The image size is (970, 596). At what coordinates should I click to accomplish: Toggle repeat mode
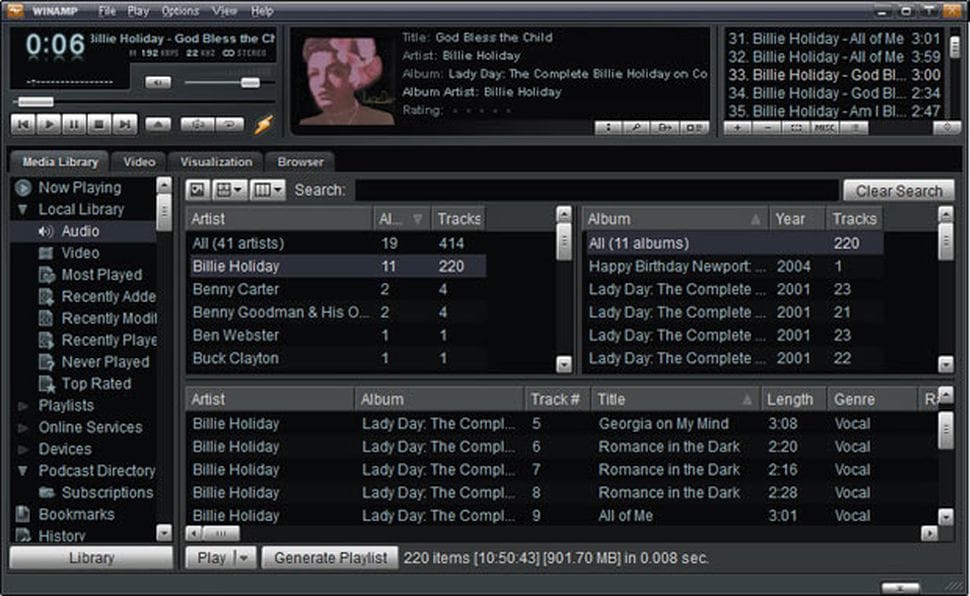click(230, 125)
